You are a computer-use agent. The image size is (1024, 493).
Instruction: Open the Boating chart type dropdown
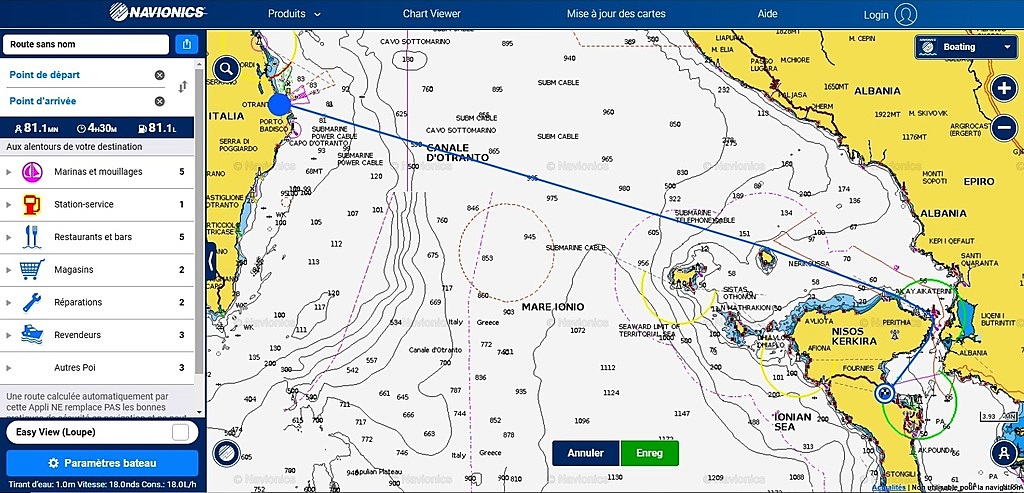point(965,46)
